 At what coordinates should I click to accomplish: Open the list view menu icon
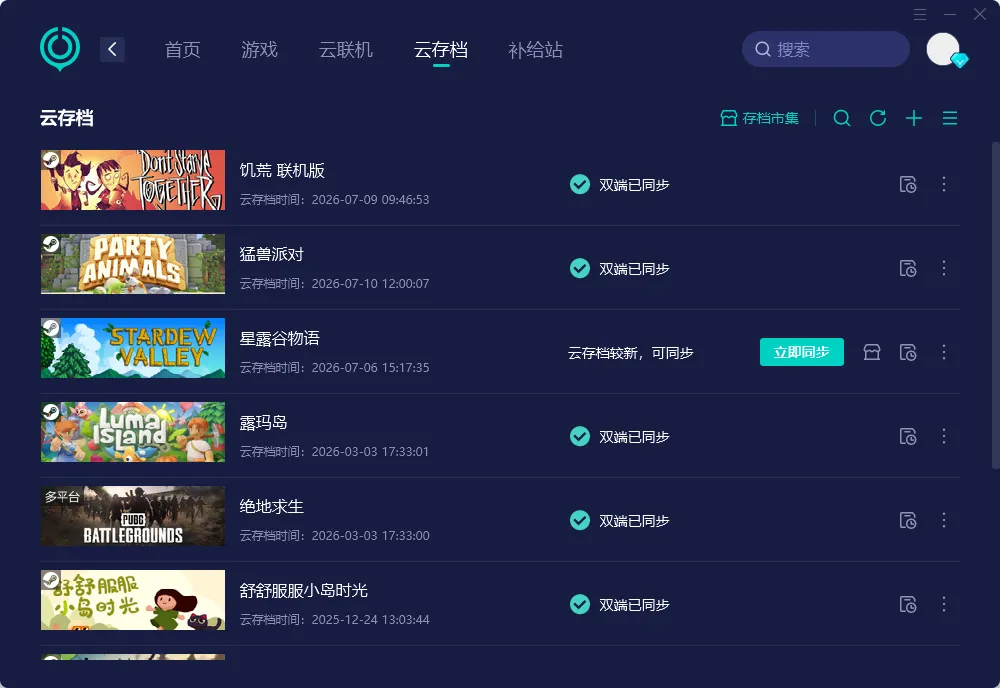(950, 118)
